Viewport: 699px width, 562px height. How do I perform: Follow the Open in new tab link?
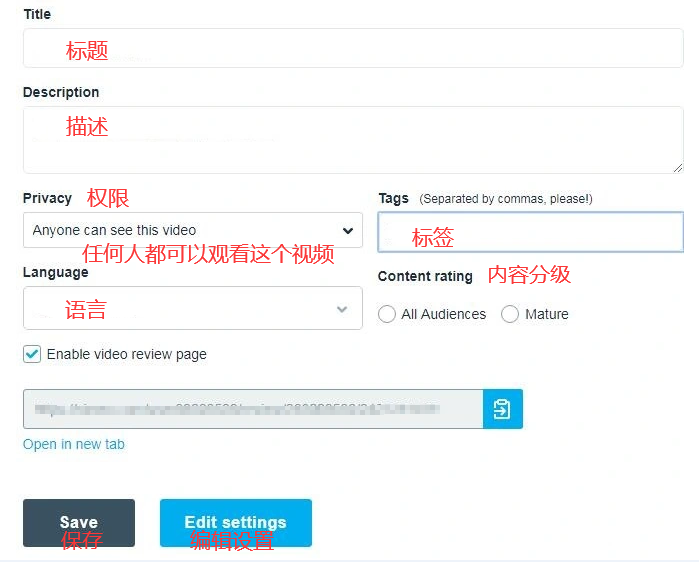[74, 444]
